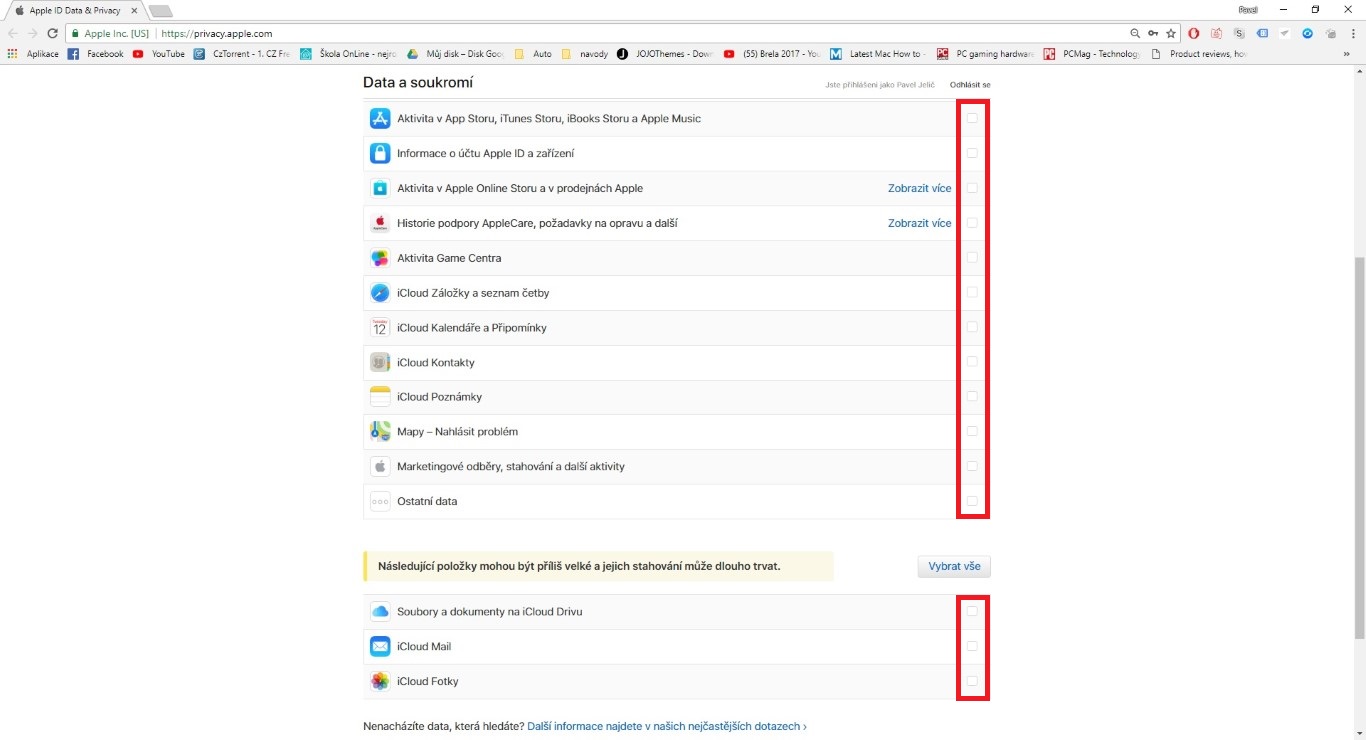Click the iCloud Mail envelope icon
The width and height of the screenshot is (1366, 740).
coord(380,647)
